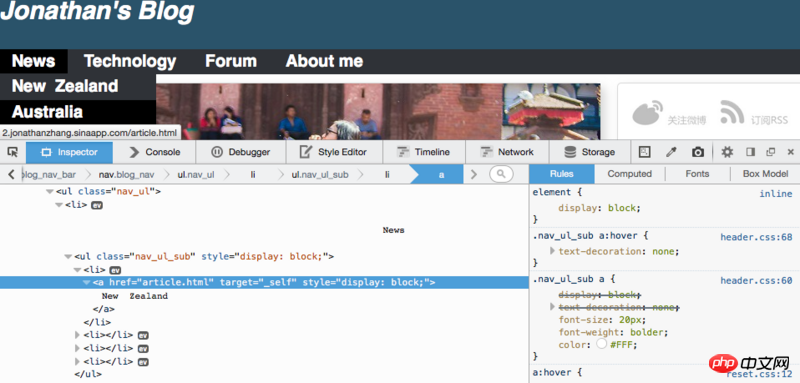The height and width of the screenshot is (383, 800).
Task: Open header.css:68 source link
Action: tap(756, 237)
